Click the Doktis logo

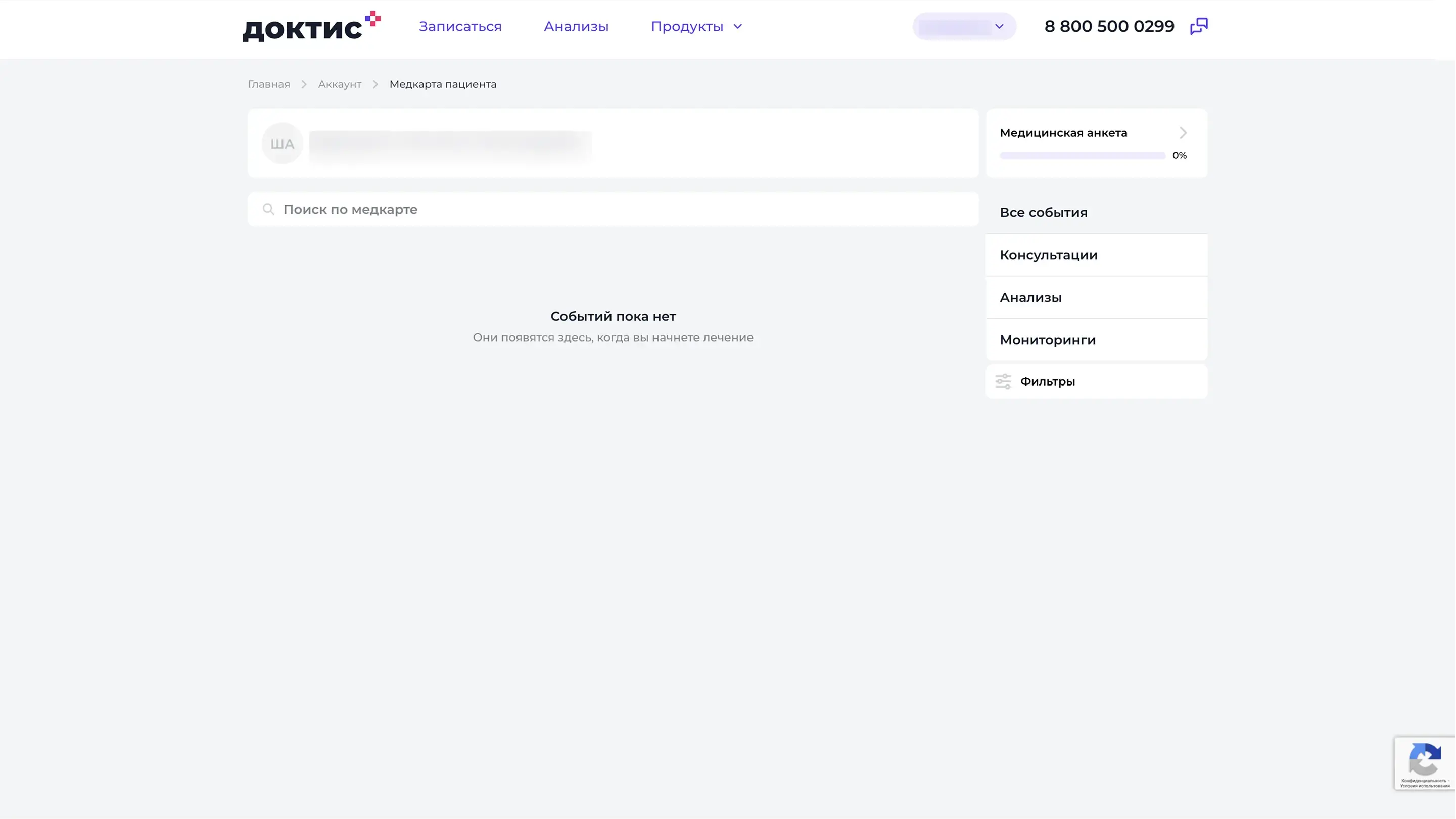point(311,27)
